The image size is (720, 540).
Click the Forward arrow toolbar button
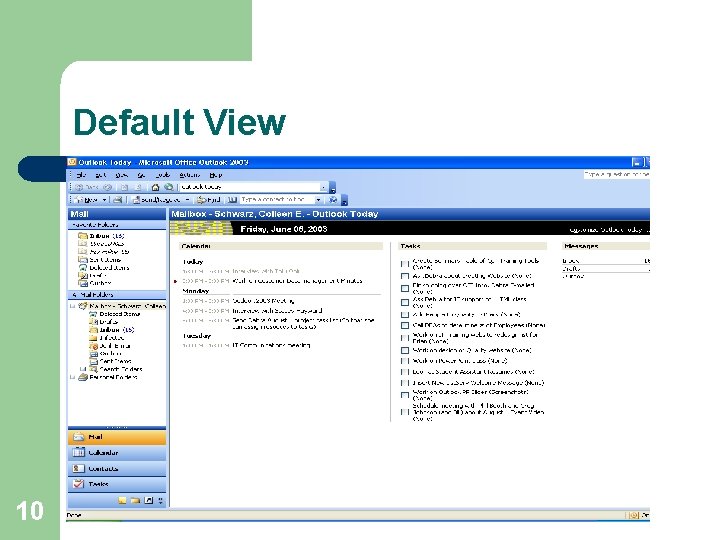coord(107,187)
